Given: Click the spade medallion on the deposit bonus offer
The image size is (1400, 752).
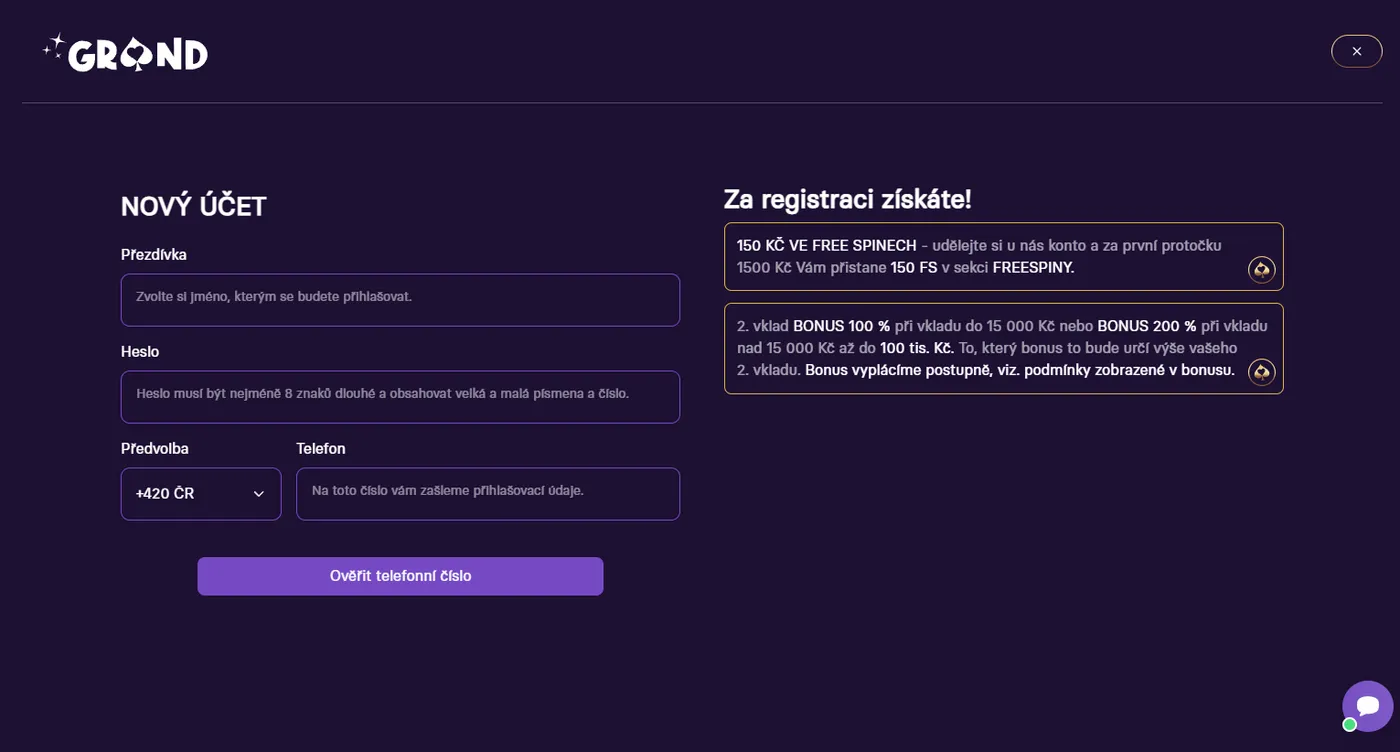Looking at the screenshot, I should pos(1261,371).
